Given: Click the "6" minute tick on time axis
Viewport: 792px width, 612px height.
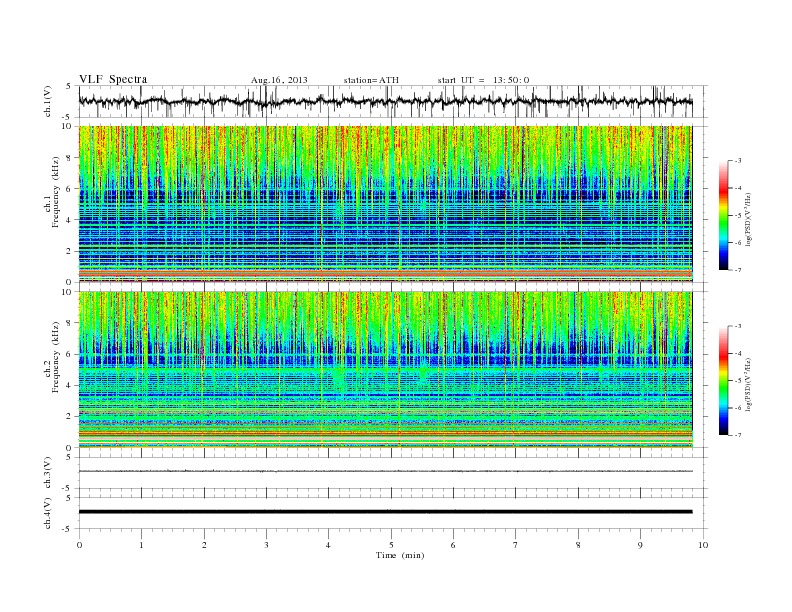Looking at the screenshot, I should [453, 545].
